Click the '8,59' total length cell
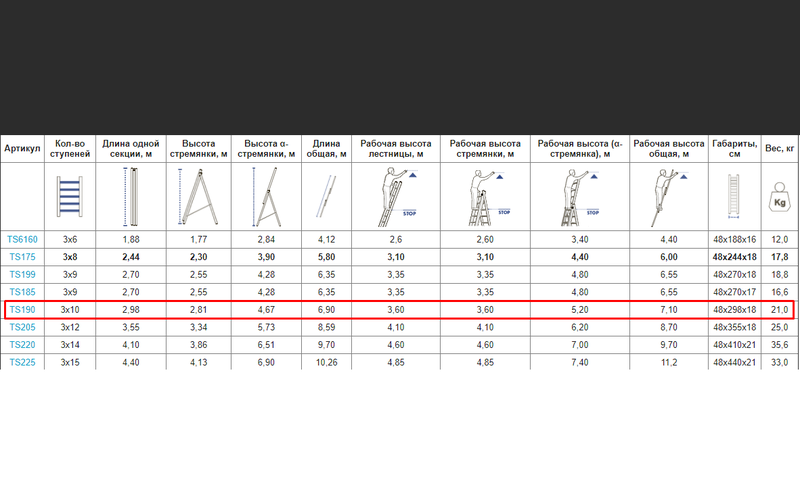This screenshot has height=504, width=800. (327, 327)
